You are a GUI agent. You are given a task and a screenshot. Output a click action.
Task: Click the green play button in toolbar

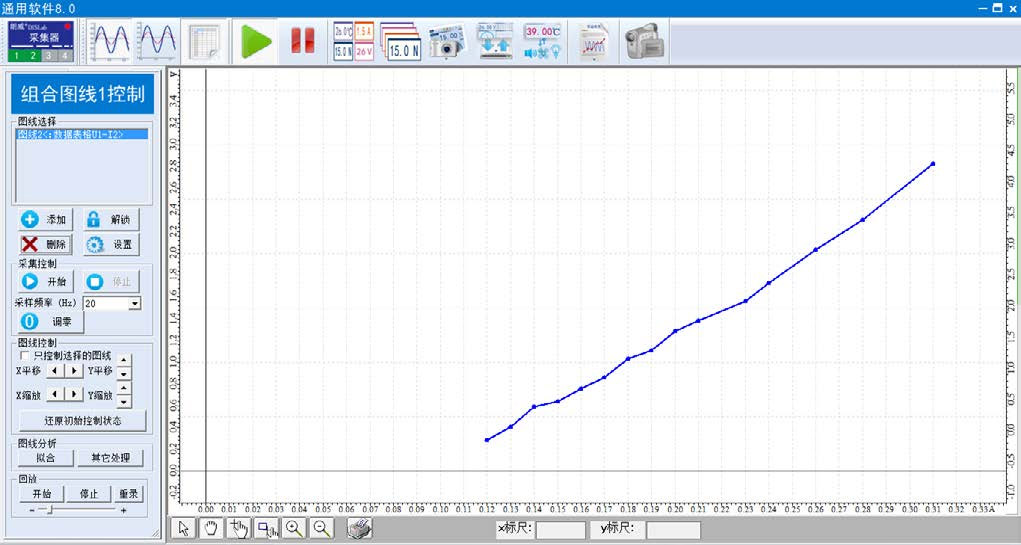(x=257, y=42)
